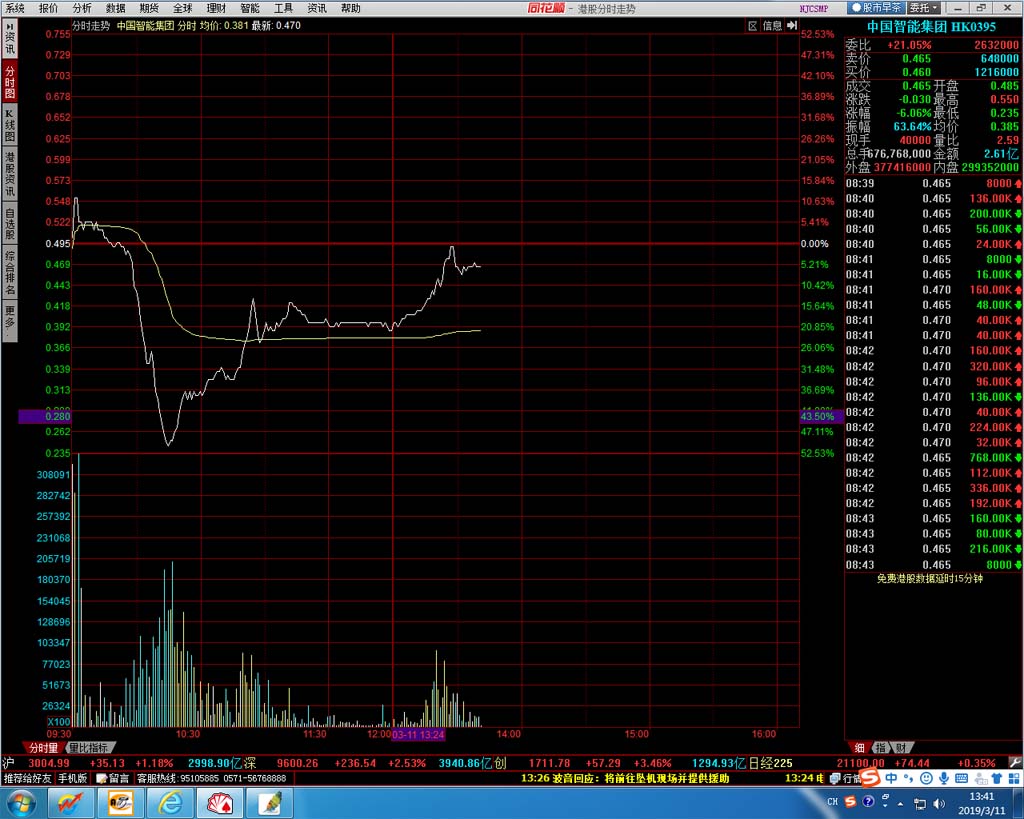The height and width of the screenshot is (819, 1024).
Task: Click the 区 zone button above the chart
Action: point(752,25)
